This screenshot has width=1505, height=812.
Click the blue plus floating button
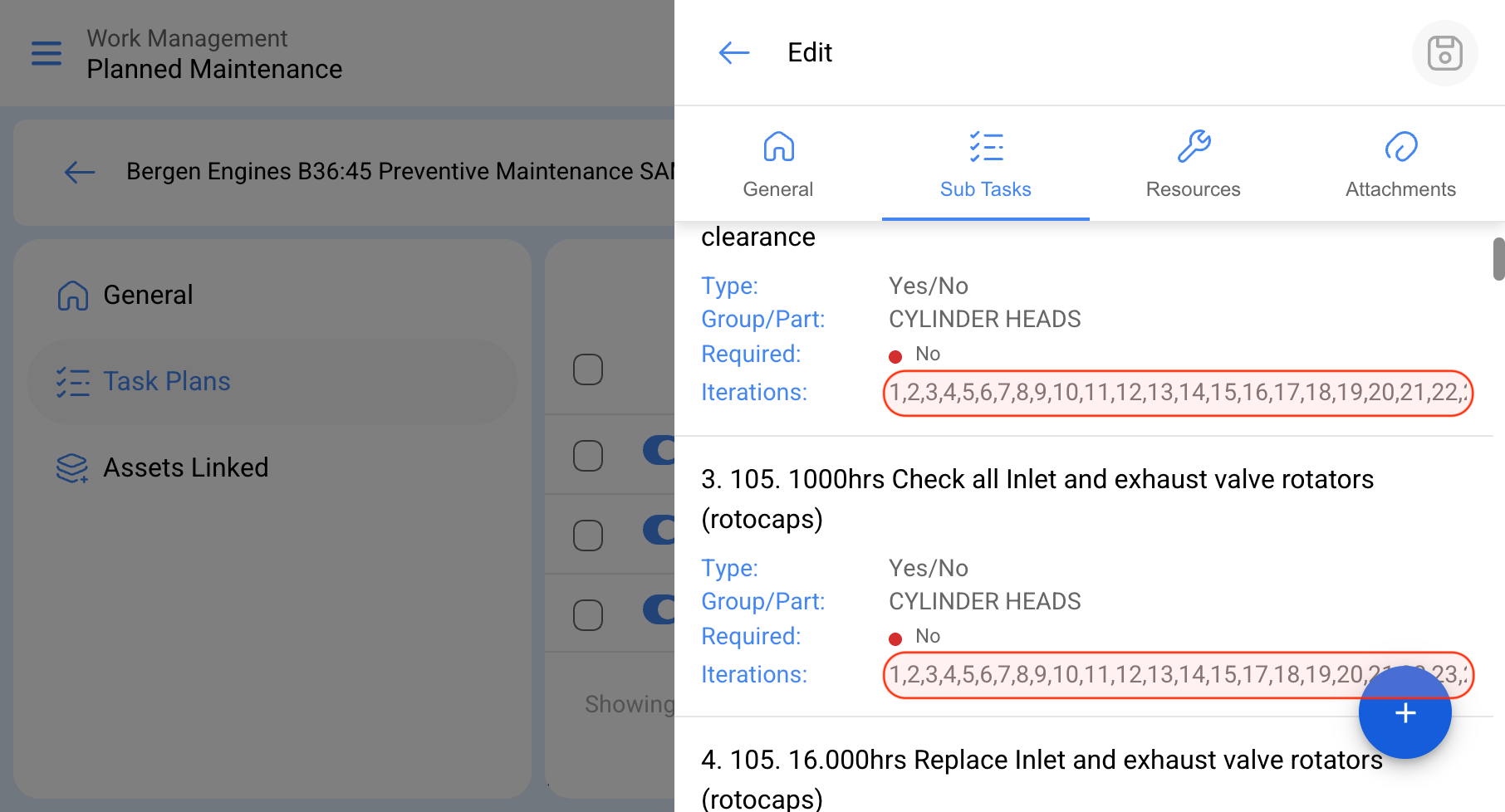(1405, 712)
